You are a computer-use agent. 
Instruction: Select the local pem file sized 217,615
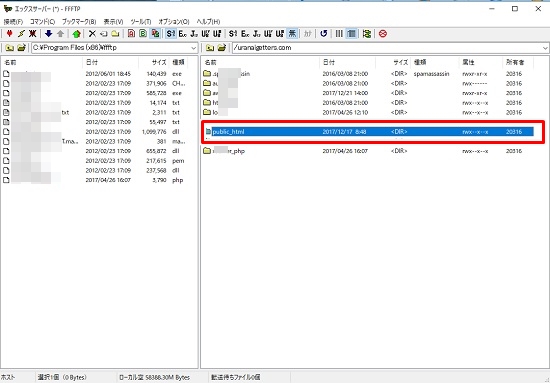(95, 161)
